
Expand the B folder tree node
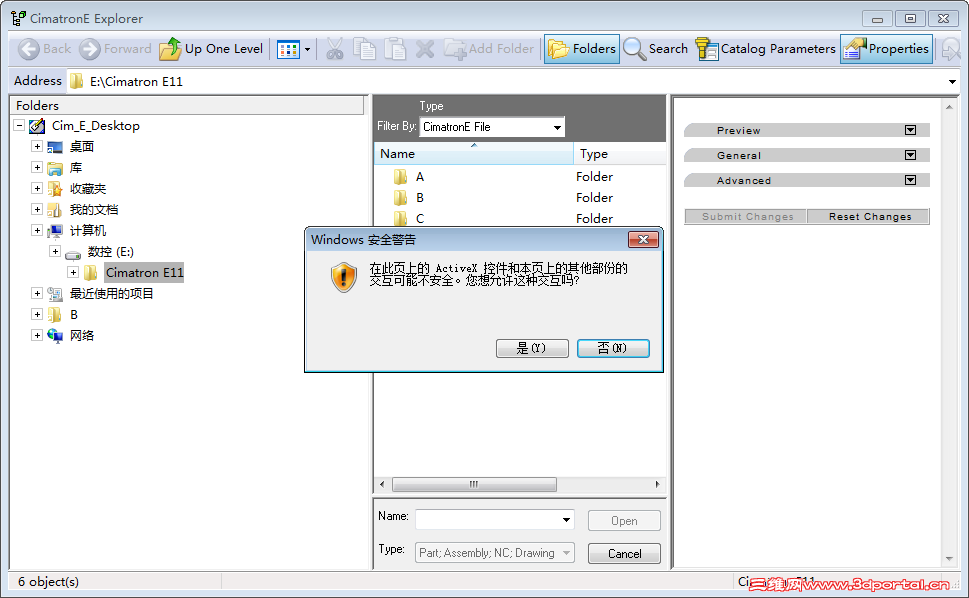(x=37, y=314)
